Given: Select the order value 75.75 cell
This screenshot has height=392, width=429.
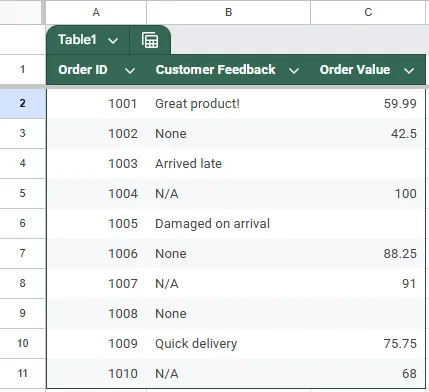Looking at the screenshot, I should [368, 344].
